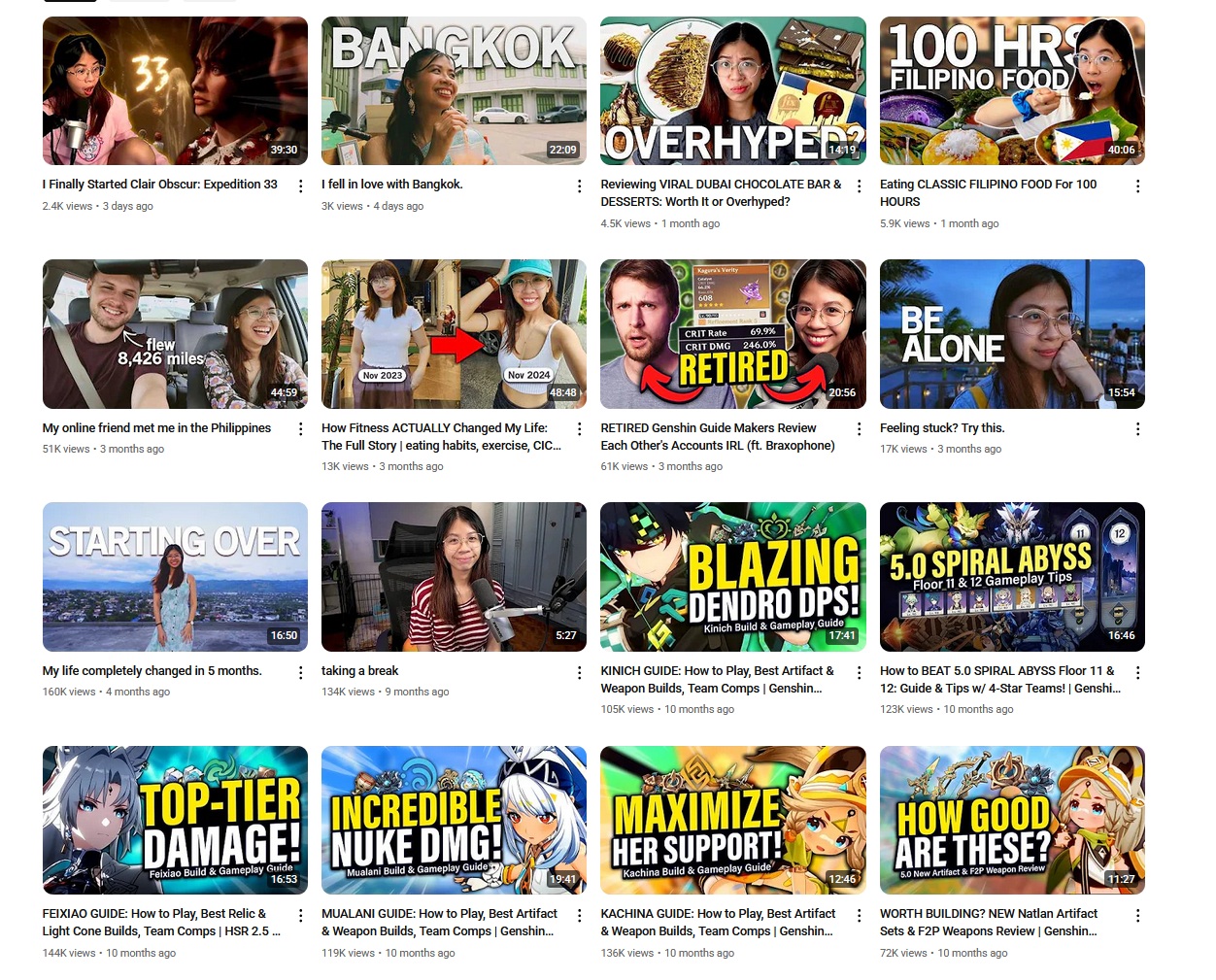Image resolution: width=1216 pixels, height=980 pixels.
Task: Play the 5.0 SPIRAL ABYSS thumbnail
Action: coord(1012,577)
